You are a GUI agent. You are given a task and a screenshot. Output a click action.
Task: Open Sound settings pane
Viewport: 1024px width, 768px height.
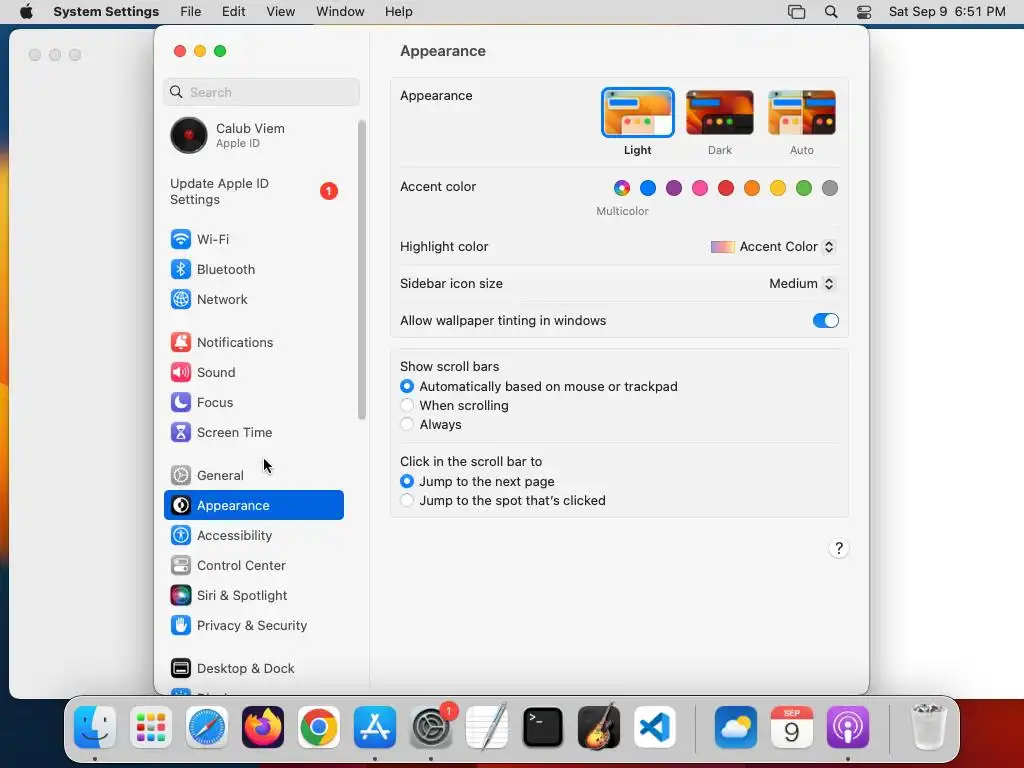click(253, 372)
